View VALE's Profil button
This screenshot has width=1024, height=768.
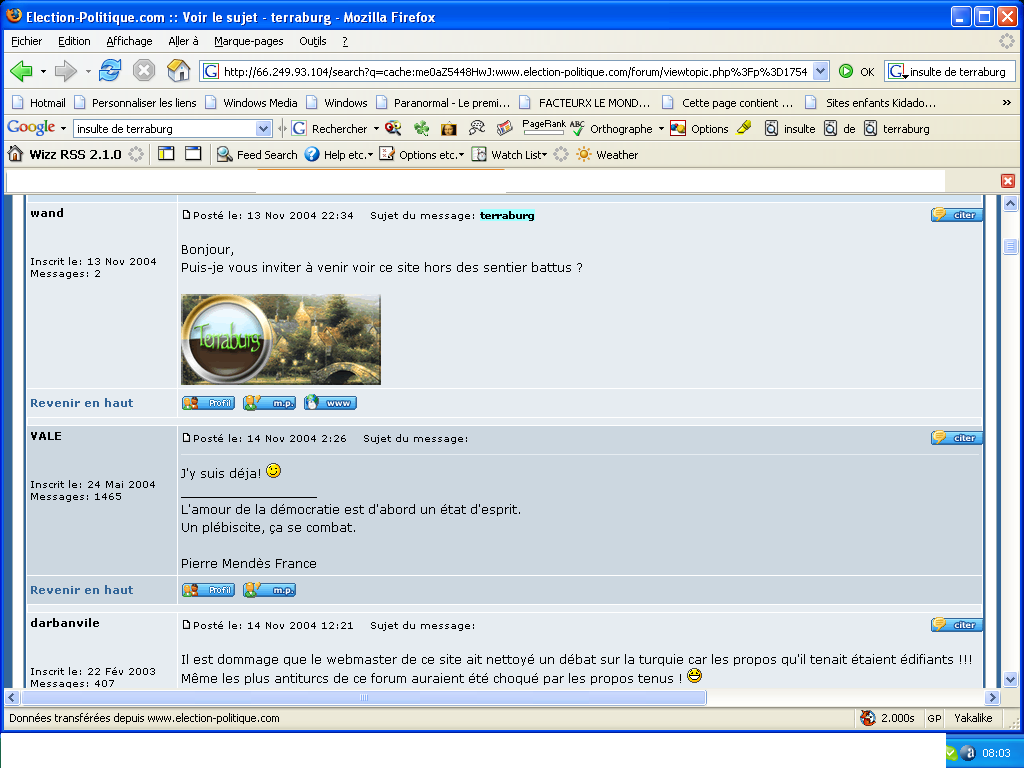click(x=208, y=590)
